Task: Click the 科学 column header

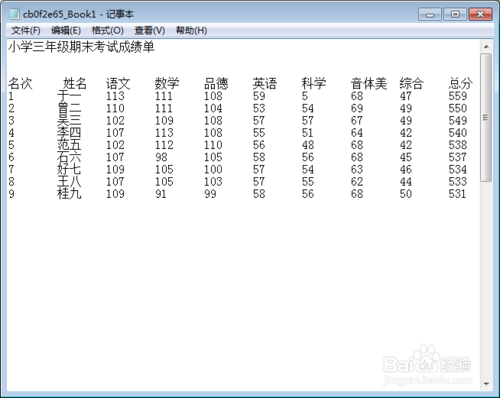Action: [x=314, y=83]
